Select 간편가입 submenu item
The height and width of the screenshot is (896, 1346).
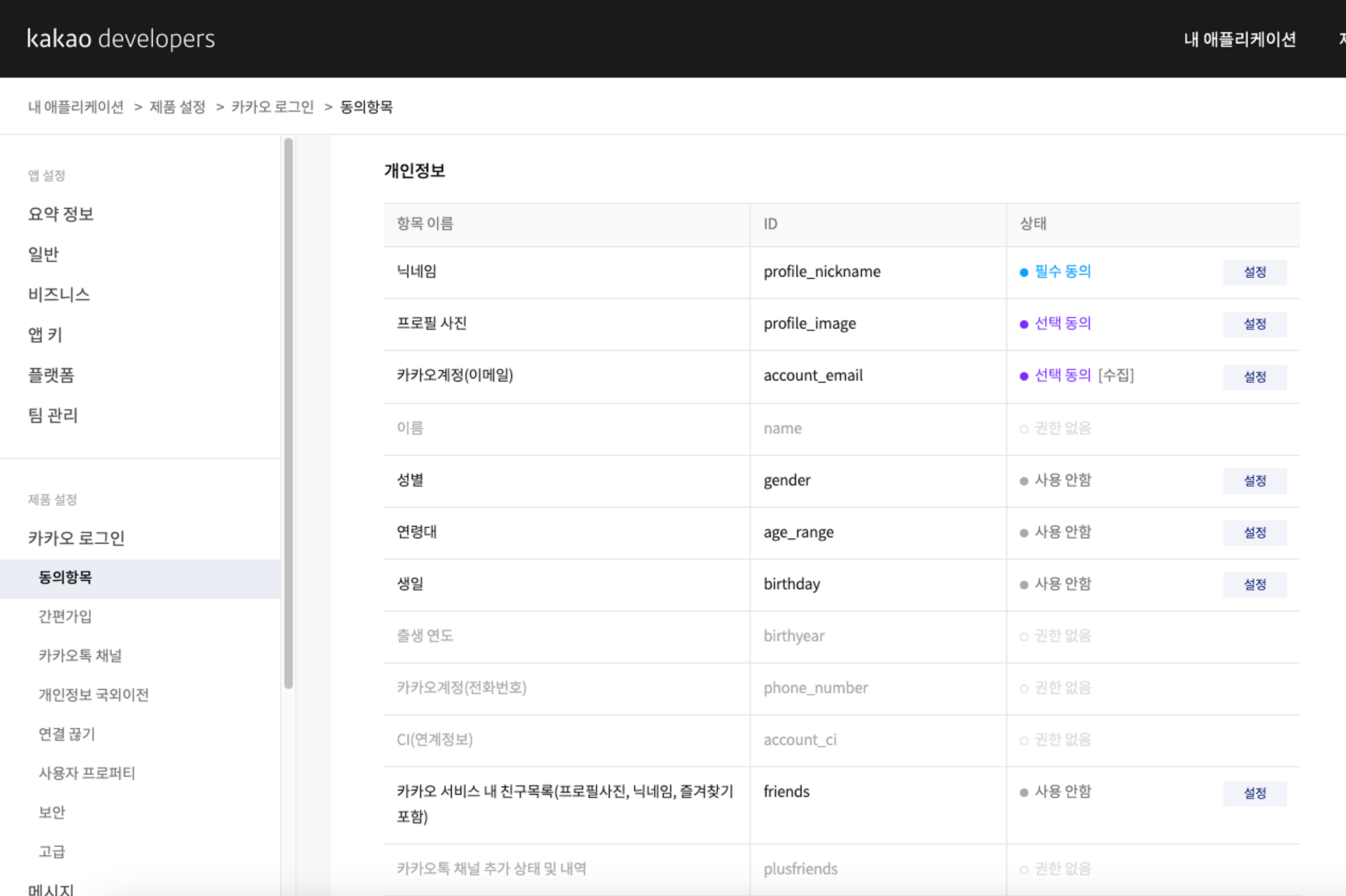tap(65, 616)
